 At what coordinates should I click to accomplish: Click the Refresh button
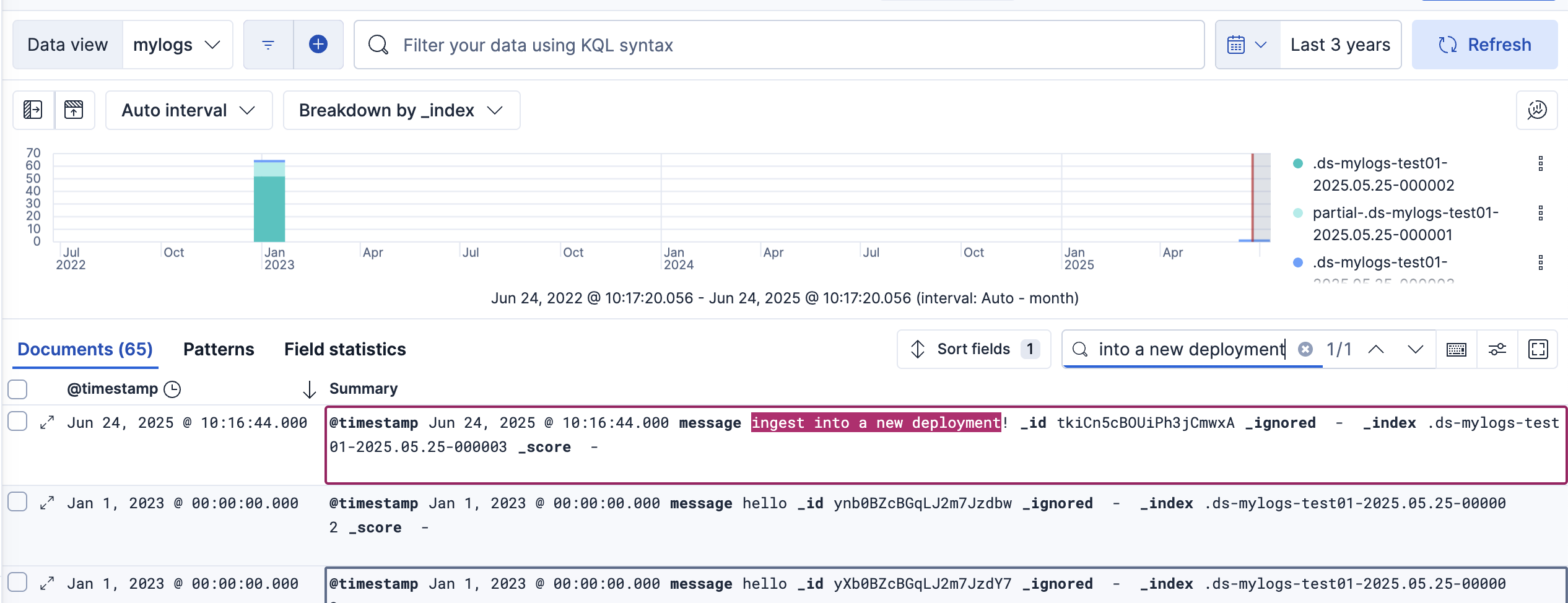point(1484,45)
